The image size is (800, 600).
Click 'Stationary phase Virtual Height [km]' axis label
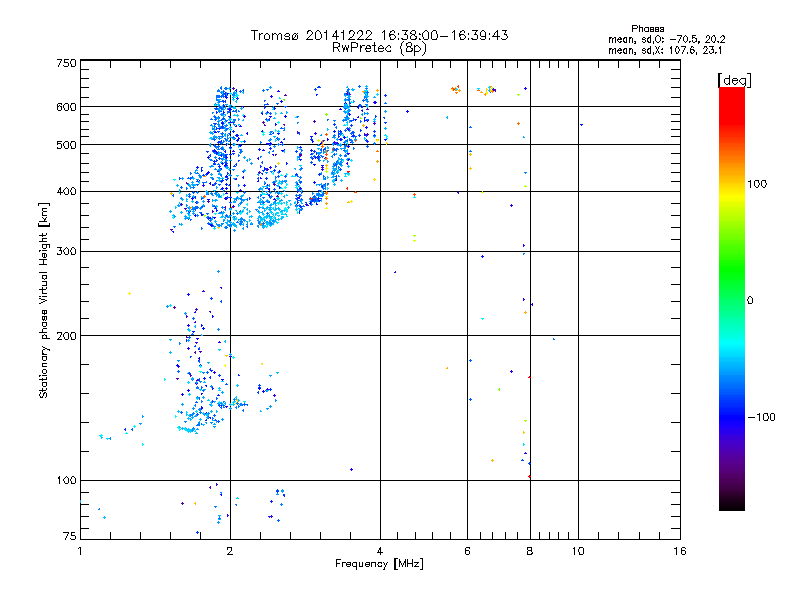[x=43, y=300]
